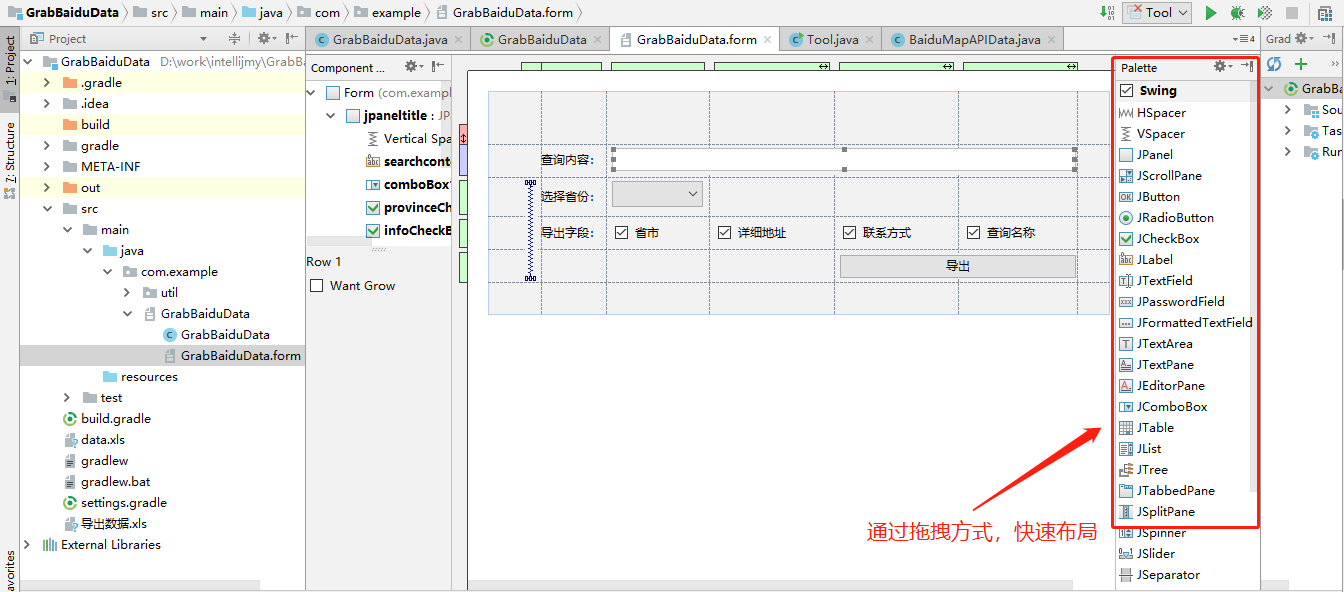Select JTable from the Swing palette
Viewport: 1344px width, 592px height.
[x=1157, y=427]
